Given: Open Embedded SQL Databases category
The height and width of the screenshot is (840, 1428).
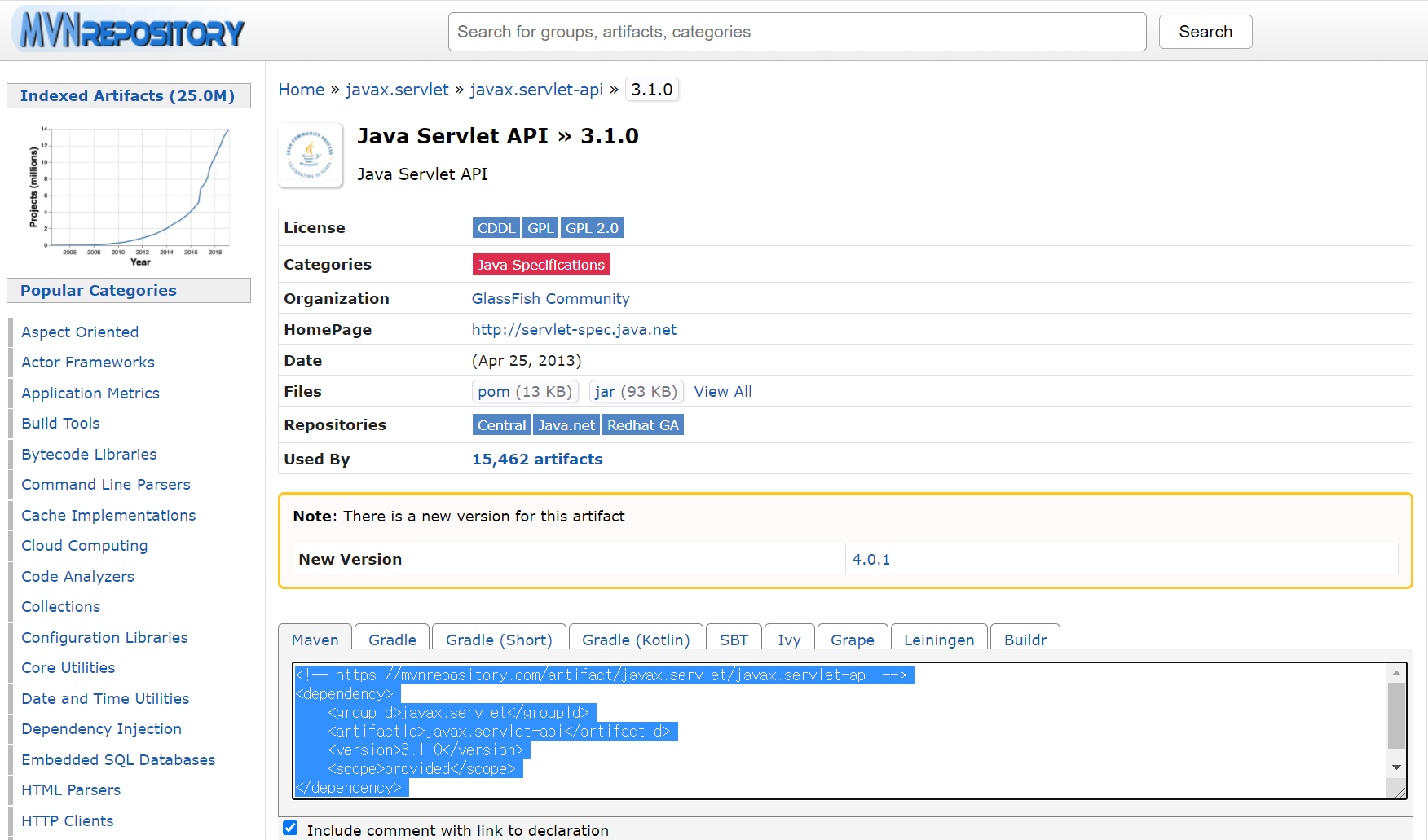Looking at the screenshot, I should 118,760.
